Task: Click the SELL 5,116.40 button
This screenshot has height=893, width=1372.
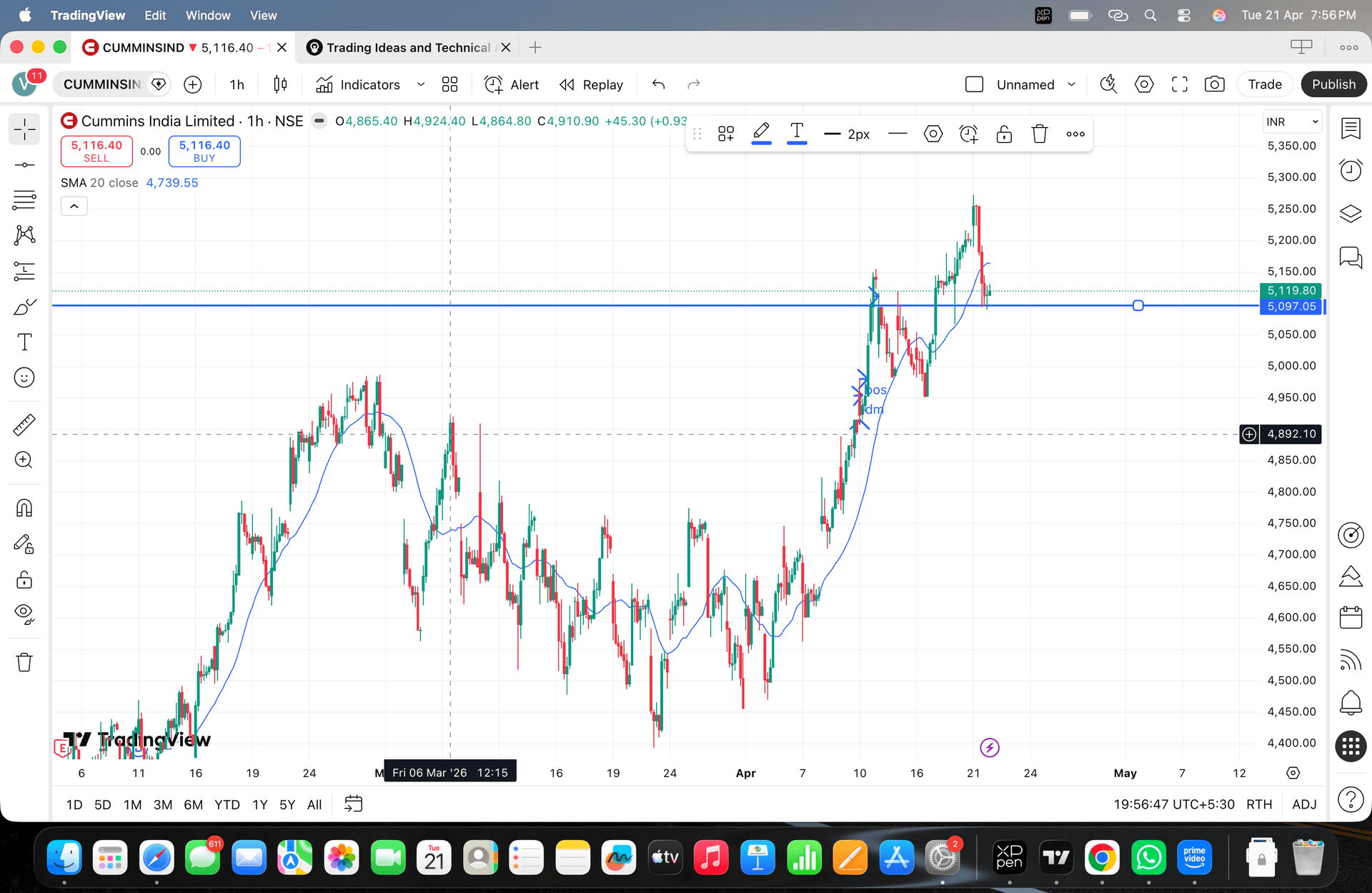Action: 96,151
